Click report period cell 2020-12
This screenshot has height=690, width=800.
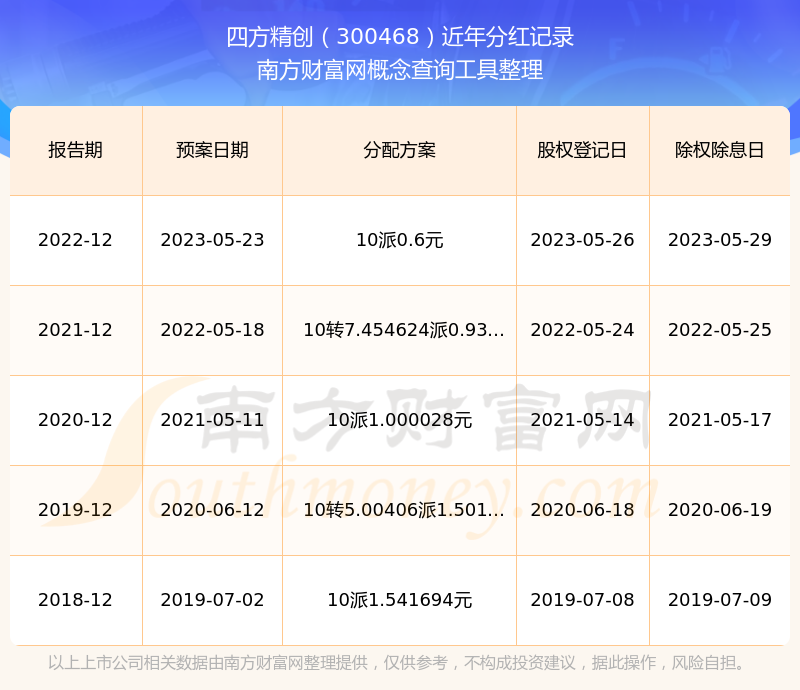(x=76, y=420)
